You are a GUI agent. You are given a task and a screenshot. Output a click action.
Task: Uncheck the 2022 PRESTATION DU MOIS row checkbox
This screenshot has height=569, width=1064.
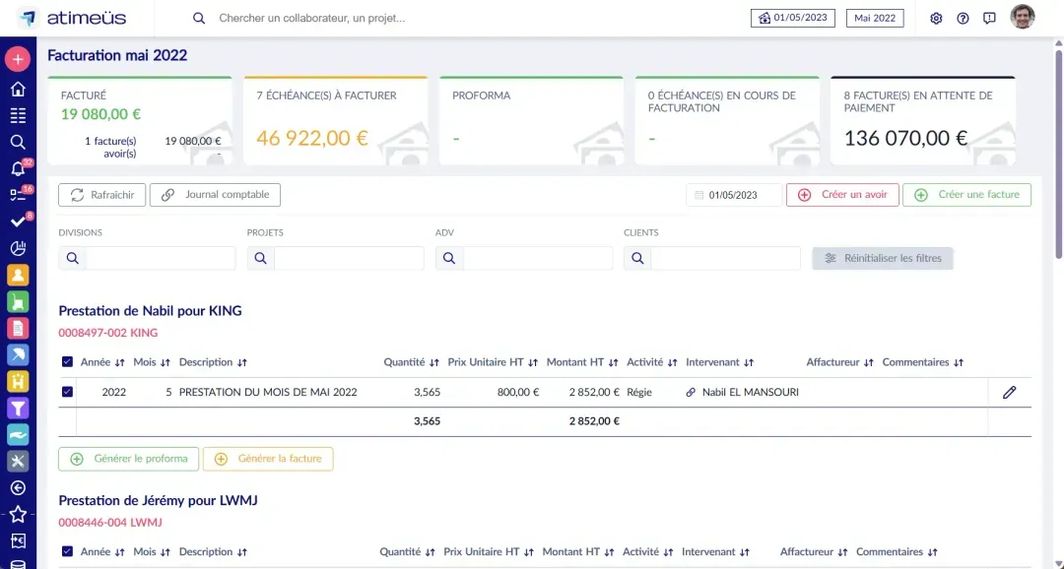[67, 392]
